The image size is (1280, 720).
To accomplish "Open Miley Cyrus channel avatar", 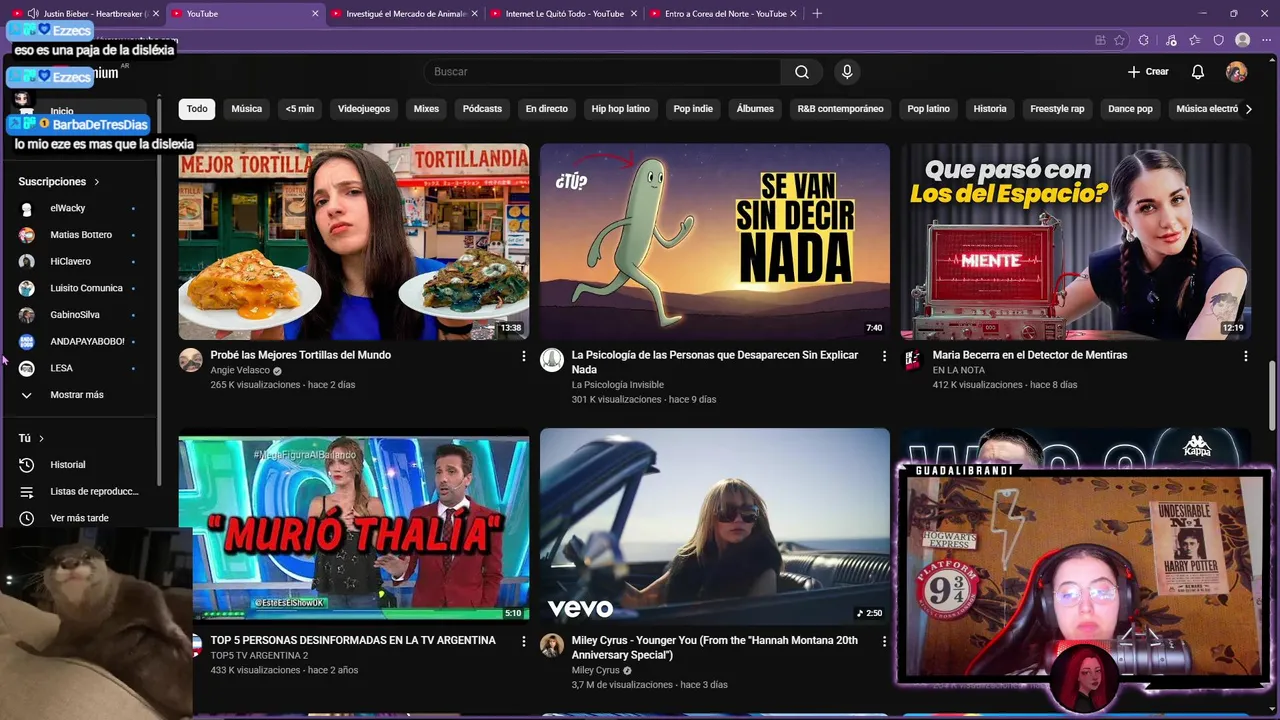I will (552, 645).
